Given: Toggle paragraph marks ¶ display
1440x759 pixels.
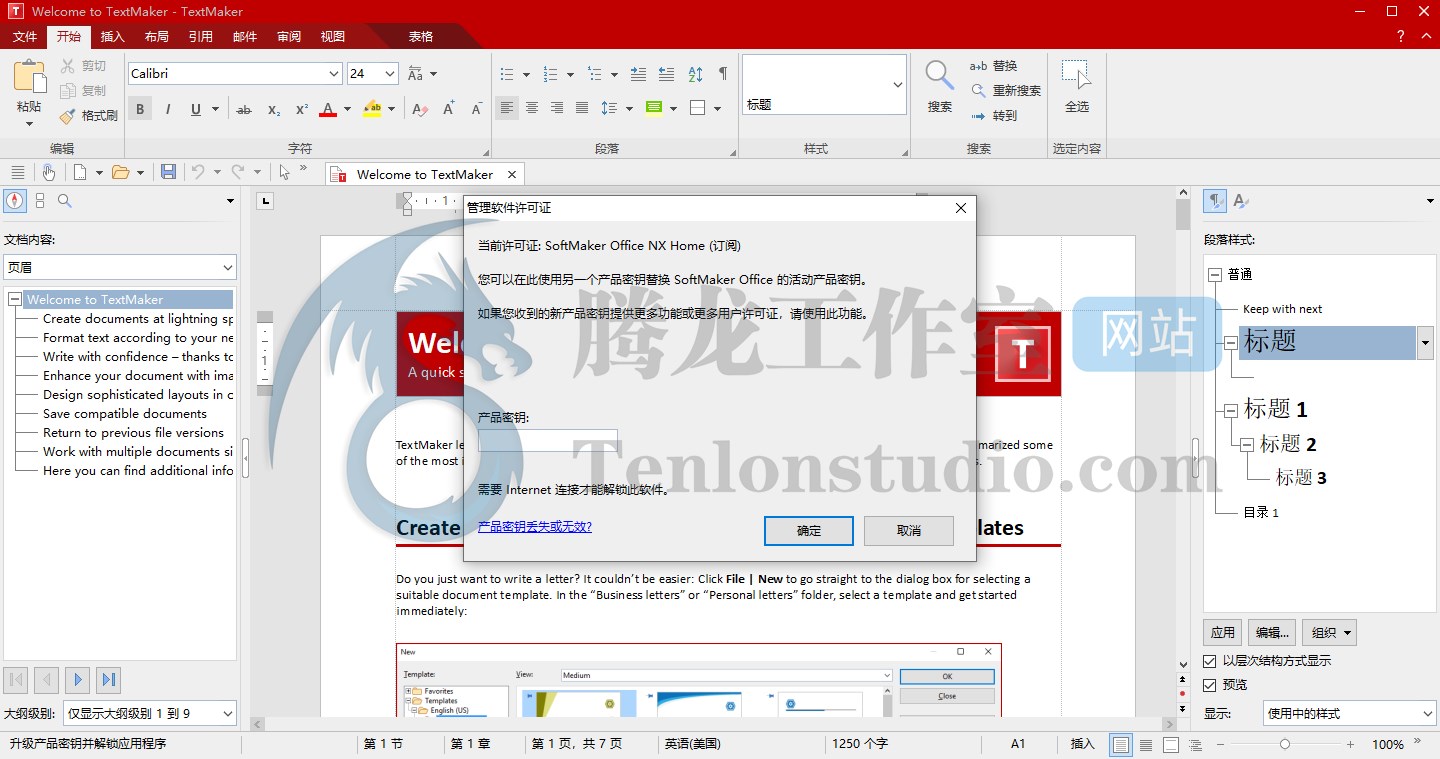Looking at the screenshot, I should [723, 74].
